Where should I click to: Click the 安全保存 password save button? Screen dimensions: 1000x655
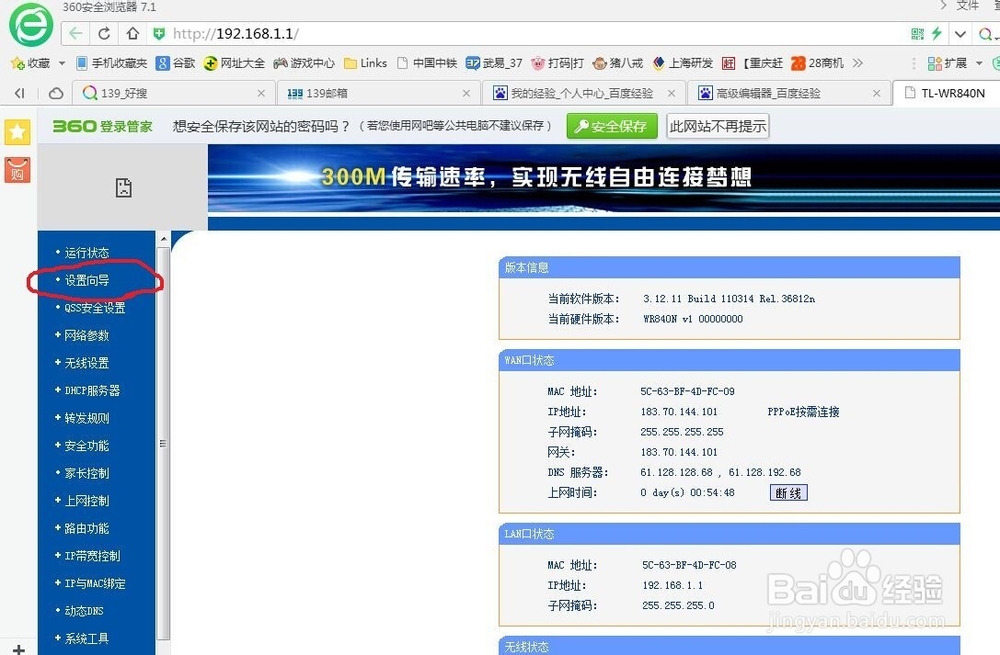pyautogui.click(x=612, y=126)
